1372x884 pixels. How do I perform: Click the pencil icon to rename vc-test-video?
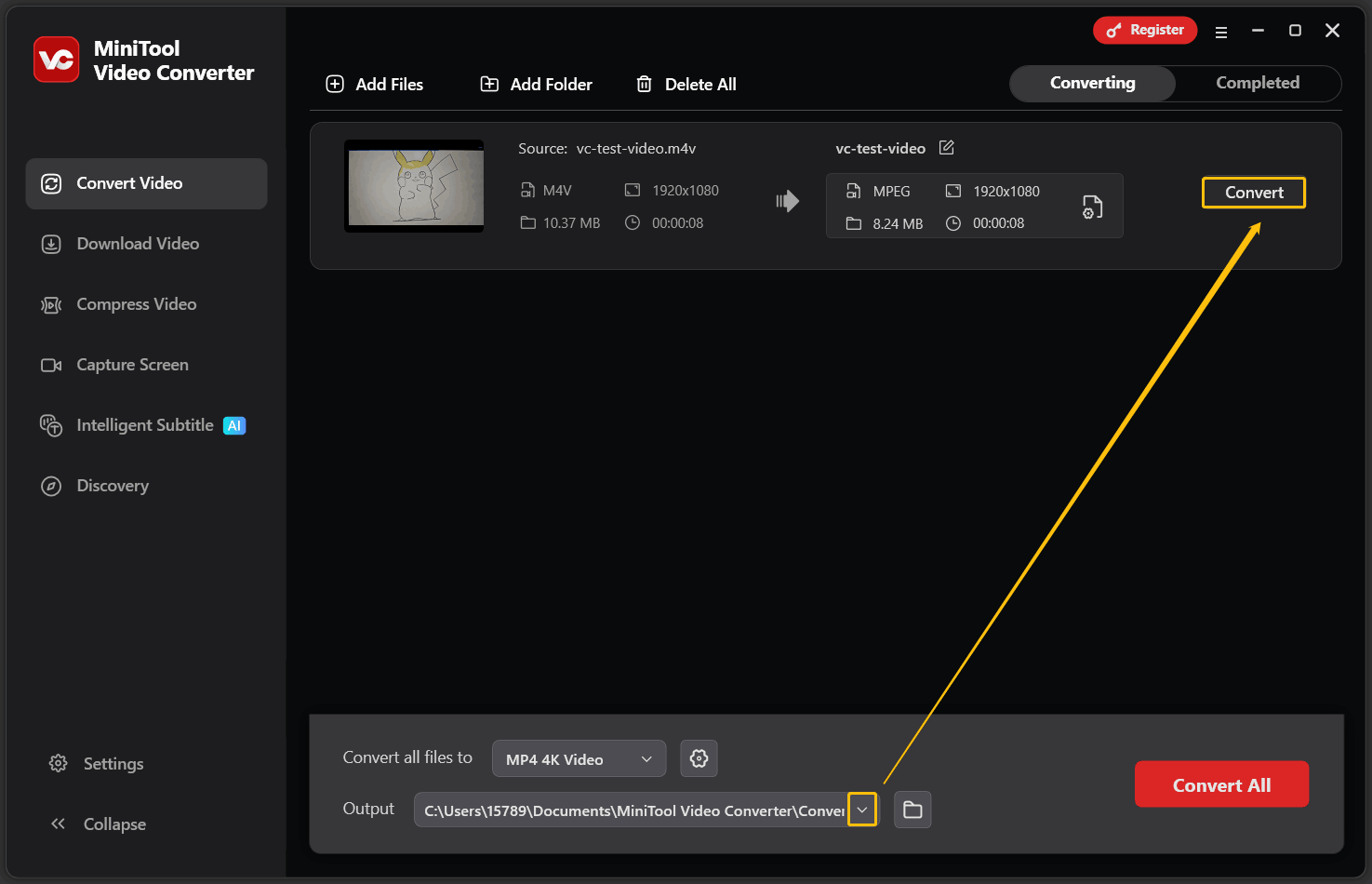(946, 148)
